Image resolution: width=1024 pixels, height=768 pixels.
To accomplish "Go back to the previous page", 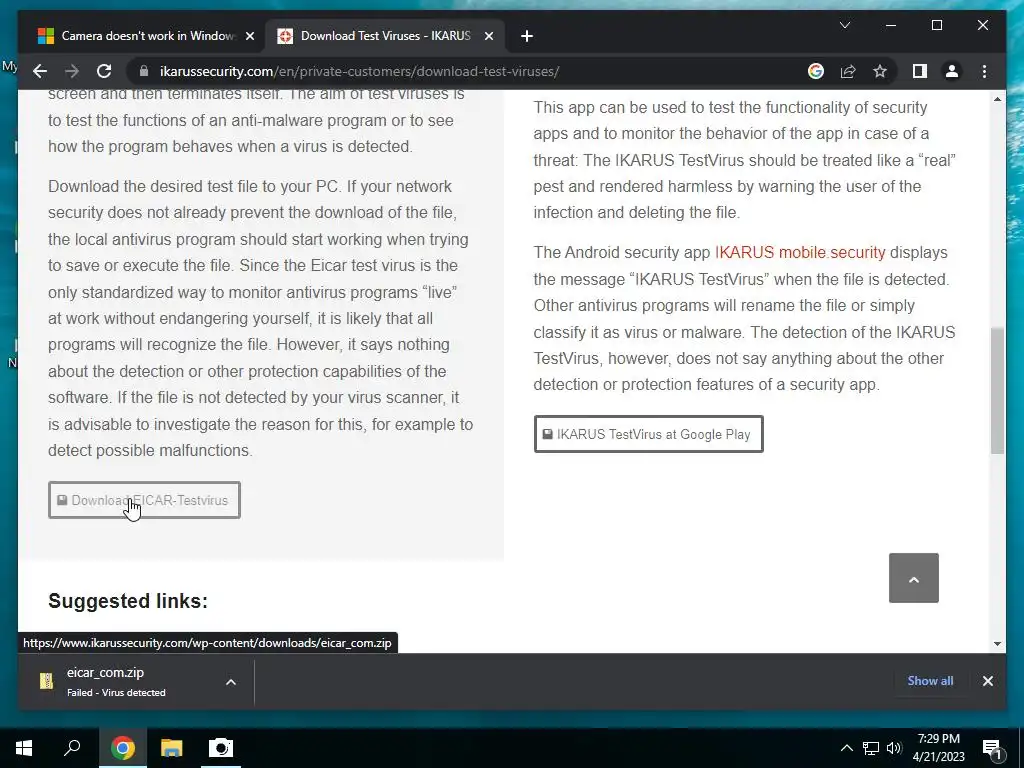I will tap(40, 71).
